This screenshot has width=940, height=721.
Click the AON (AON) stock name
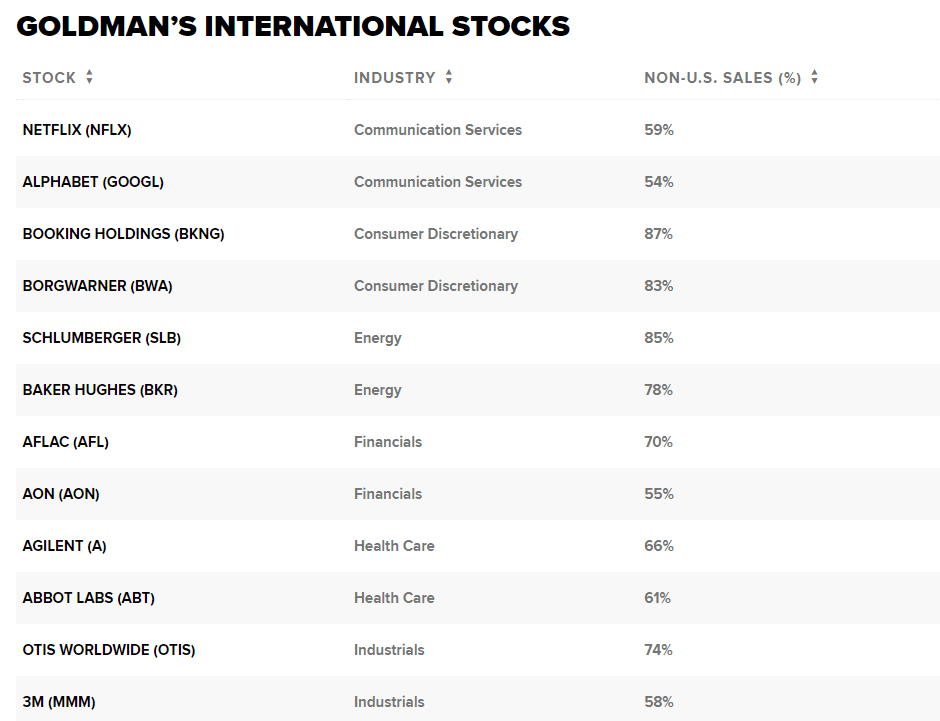(61, 494)
